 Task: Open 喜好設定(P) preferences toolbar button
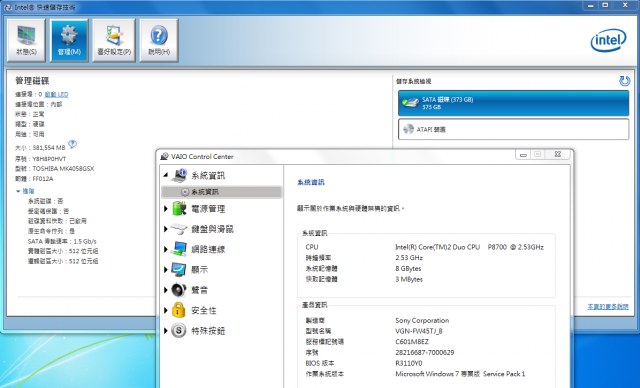(x=114, y=40)
